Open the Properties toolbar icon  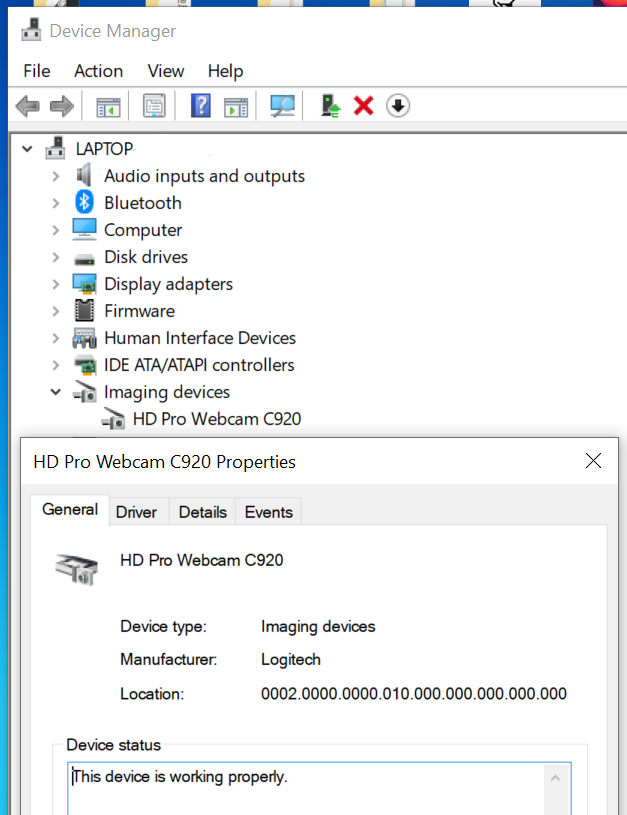tap(154, 106)
